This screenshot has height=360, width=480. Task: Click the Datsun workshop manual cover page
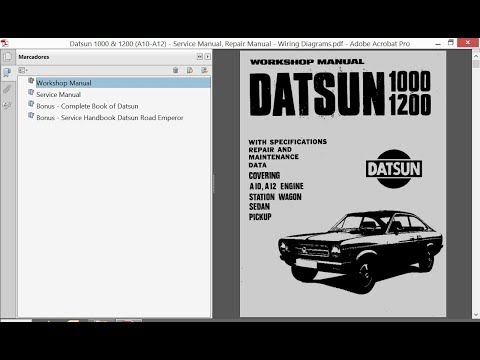343,184
